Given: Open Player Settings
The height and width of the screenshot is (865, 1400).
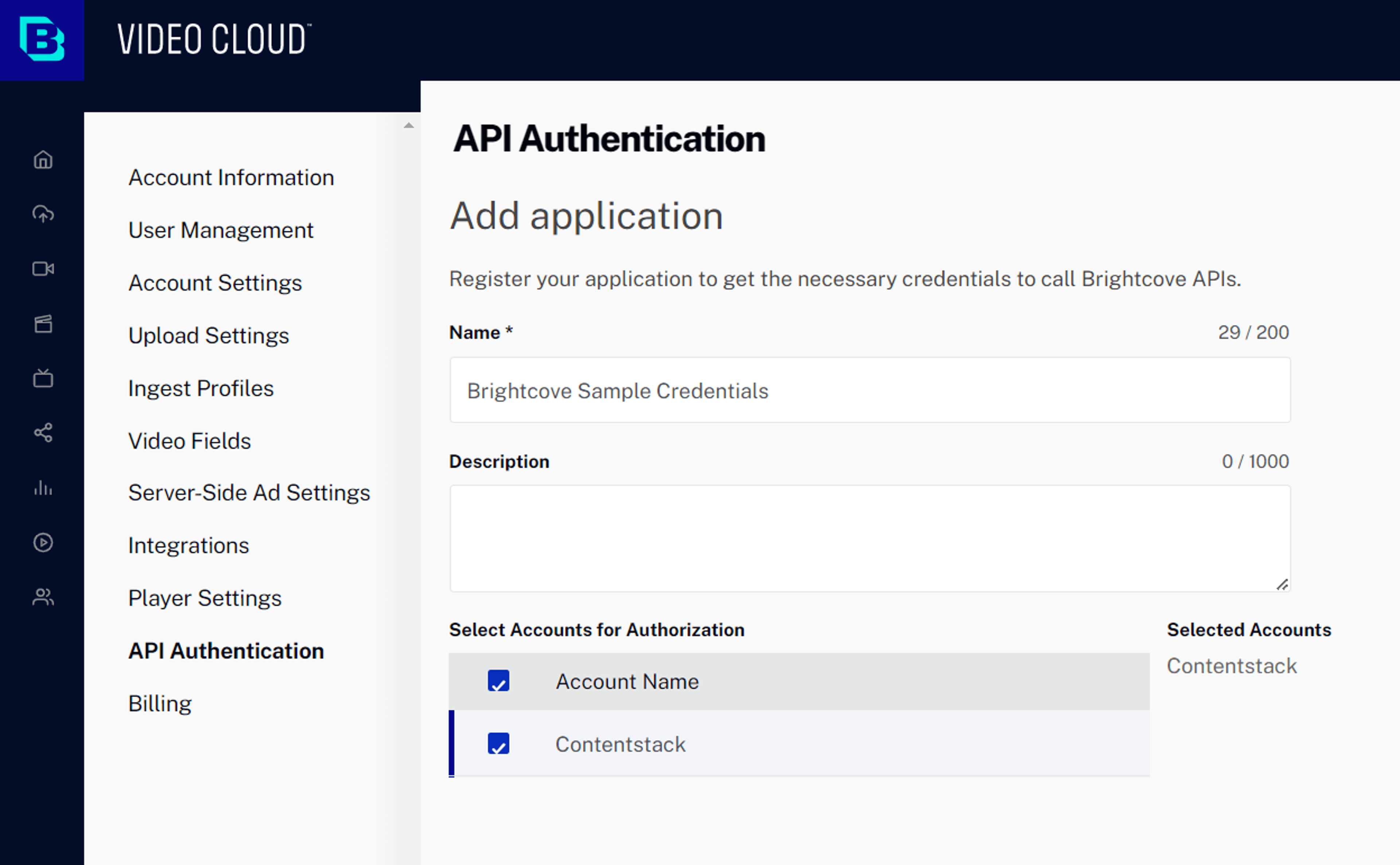Looking at the screenshot, I should [x=205, y=598].
